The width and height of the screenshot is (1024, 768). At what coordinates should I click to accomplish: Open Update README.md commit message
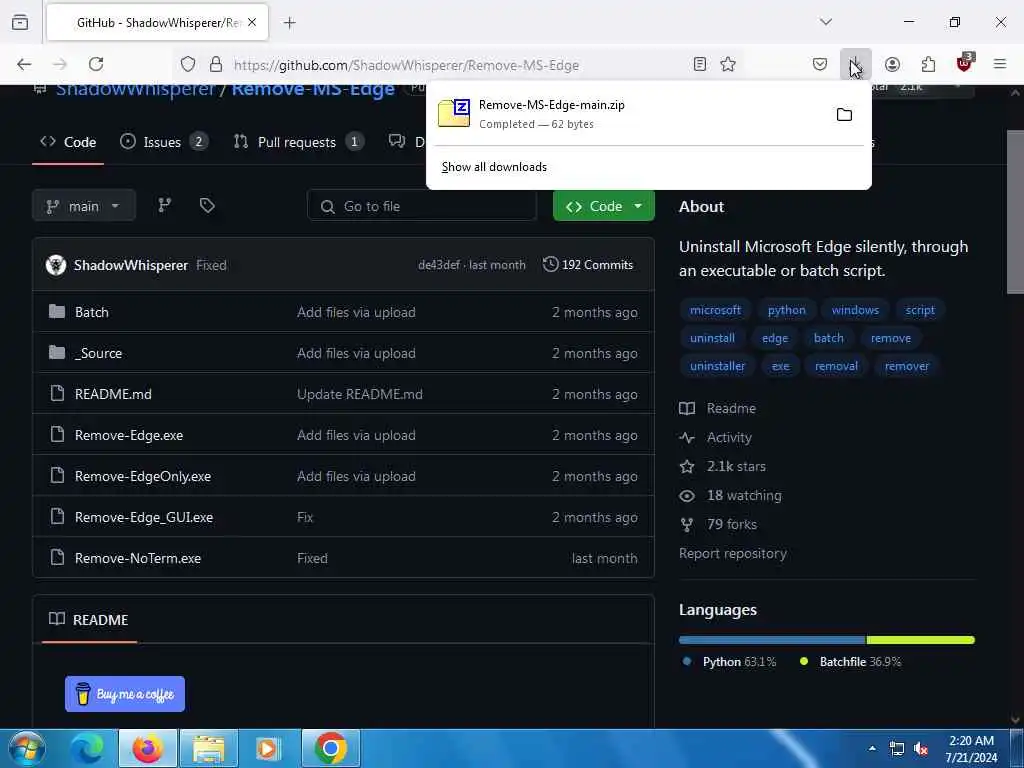click(x=360, y=394)
